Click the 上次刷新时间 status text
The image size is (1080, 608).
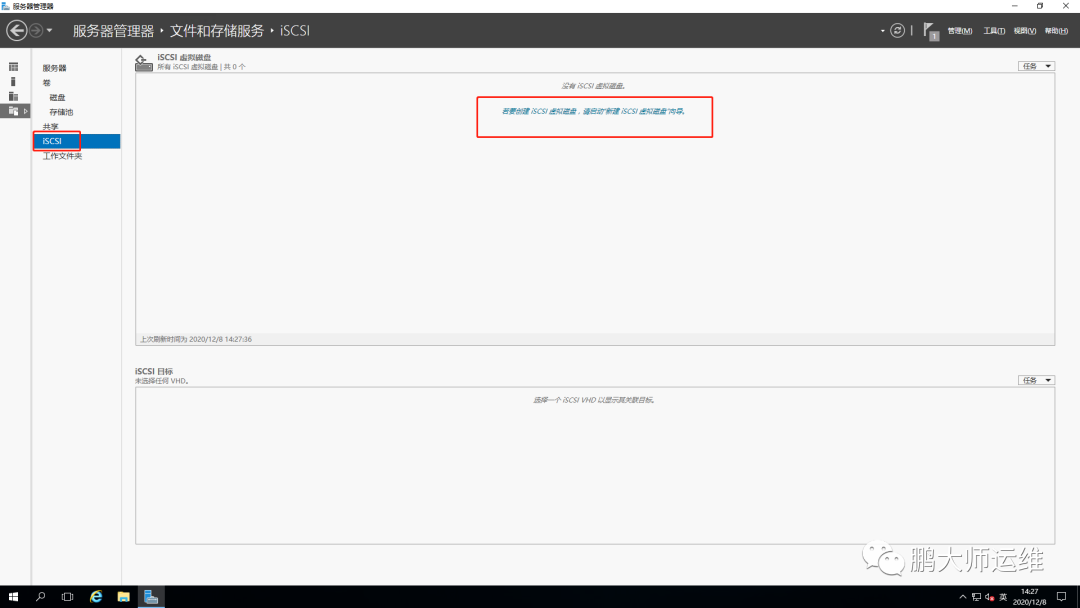click(196, 339)
